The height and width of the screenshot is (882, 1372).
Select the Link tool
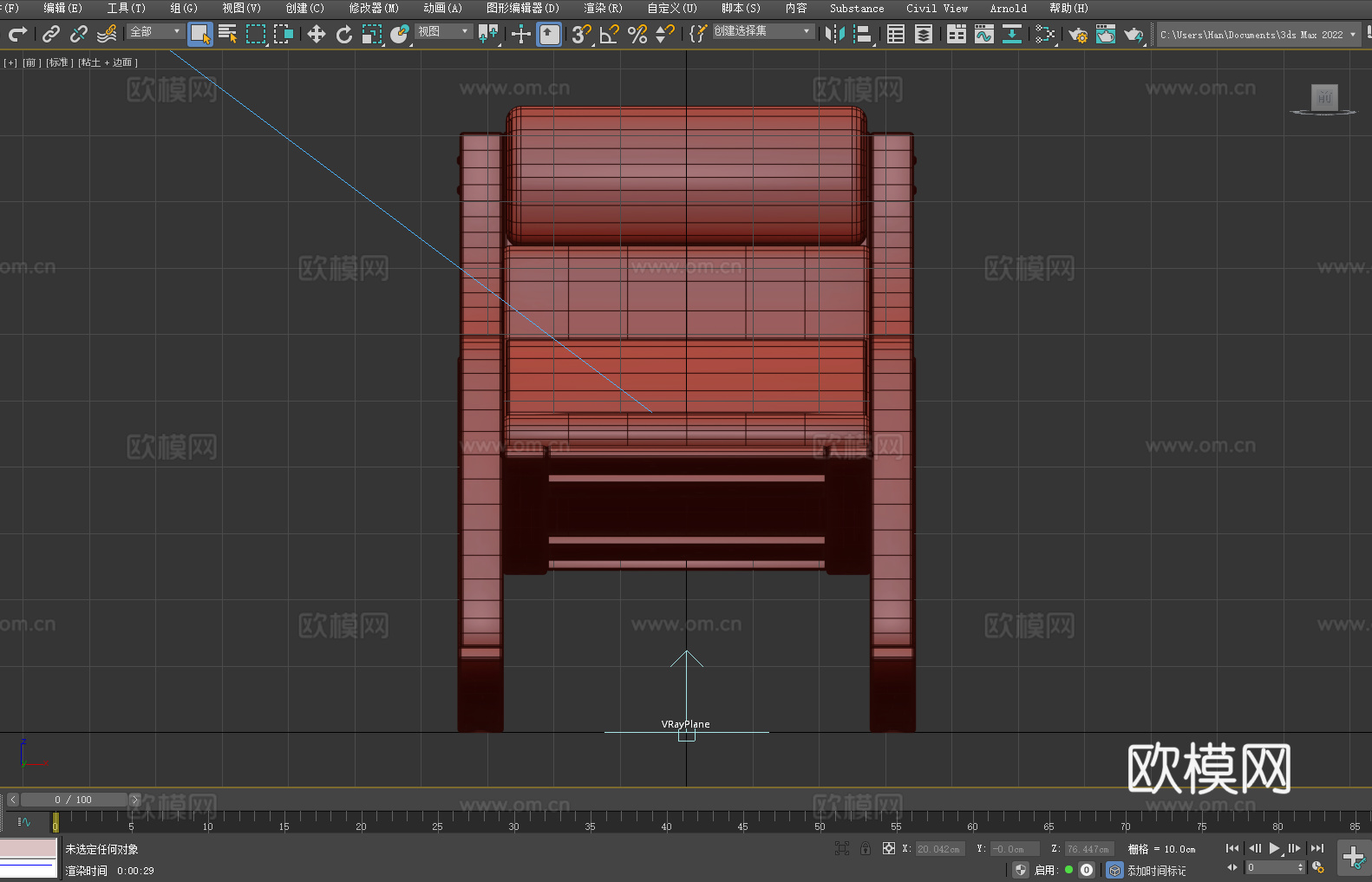click(x=51, y=34)
